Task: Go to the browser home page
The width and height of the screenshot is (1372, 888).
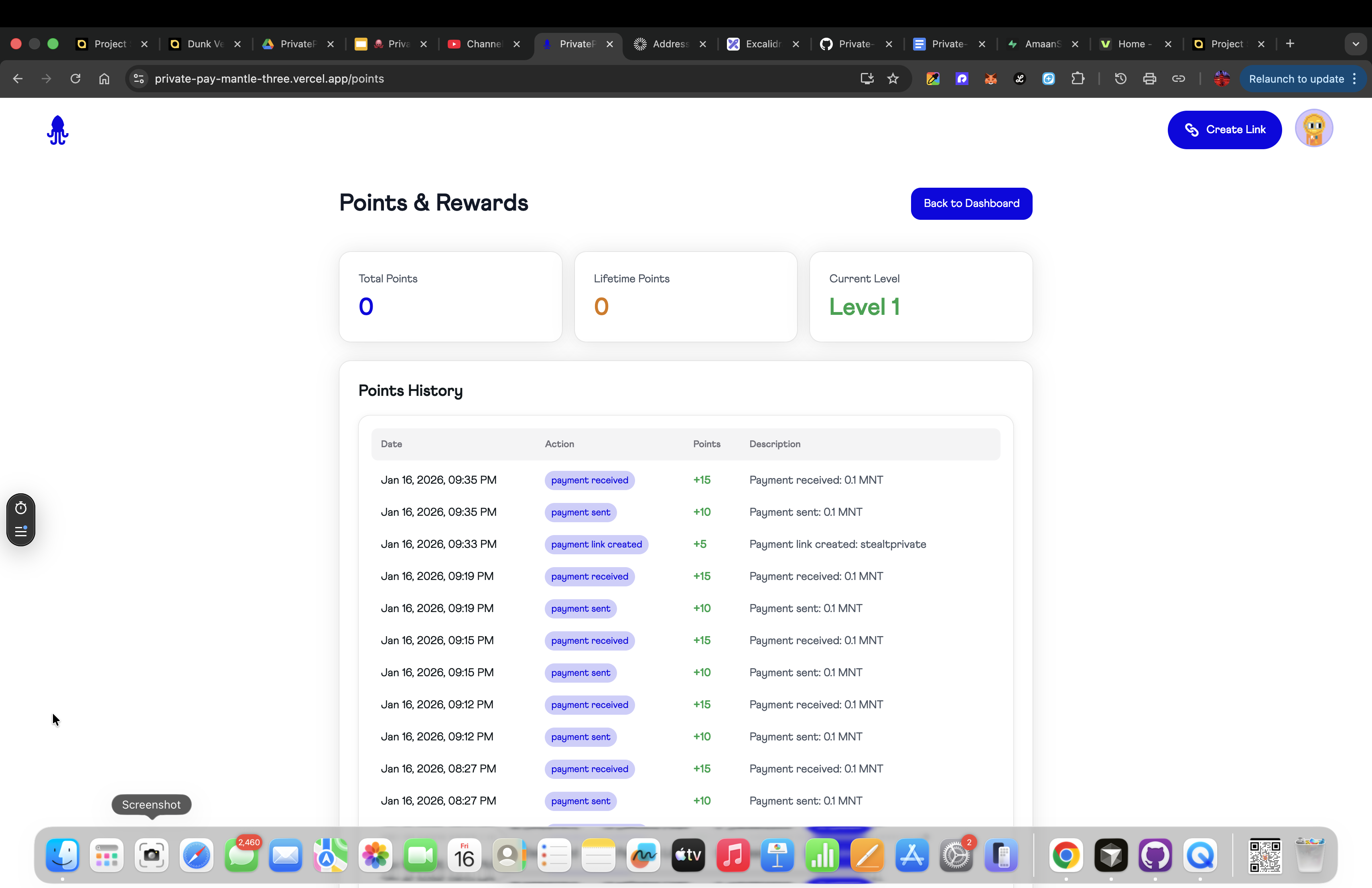Action: click(x=104, y=79)
